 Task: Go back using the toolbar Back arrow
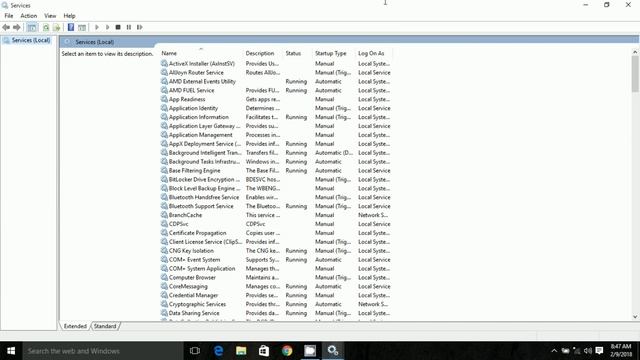click(6, 27)
